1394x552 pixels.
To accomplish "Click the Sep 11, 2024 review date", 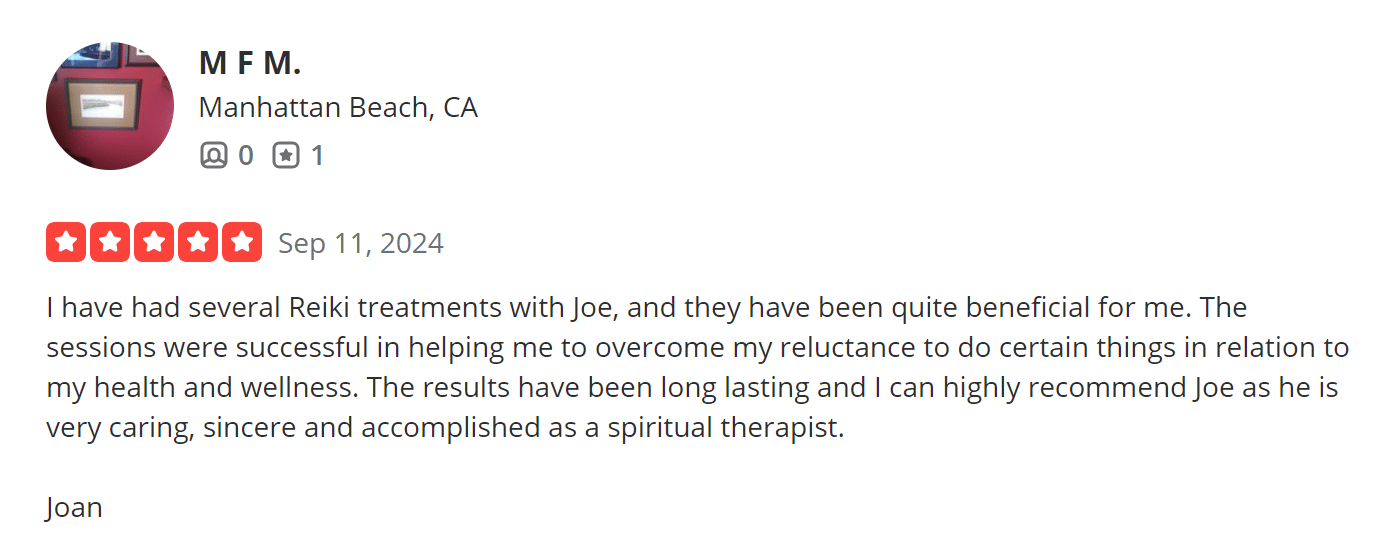I will click(x=361, y=243).
